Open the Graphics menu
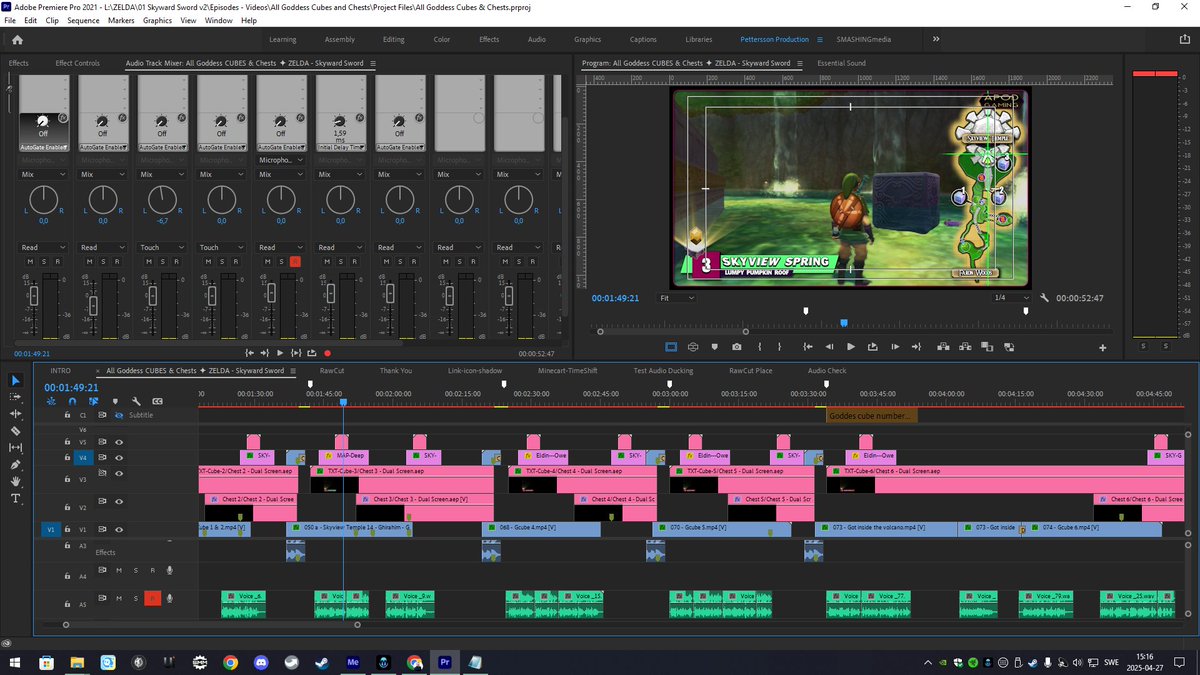The height and width of the screenshot is (675, 1200). 158,20
